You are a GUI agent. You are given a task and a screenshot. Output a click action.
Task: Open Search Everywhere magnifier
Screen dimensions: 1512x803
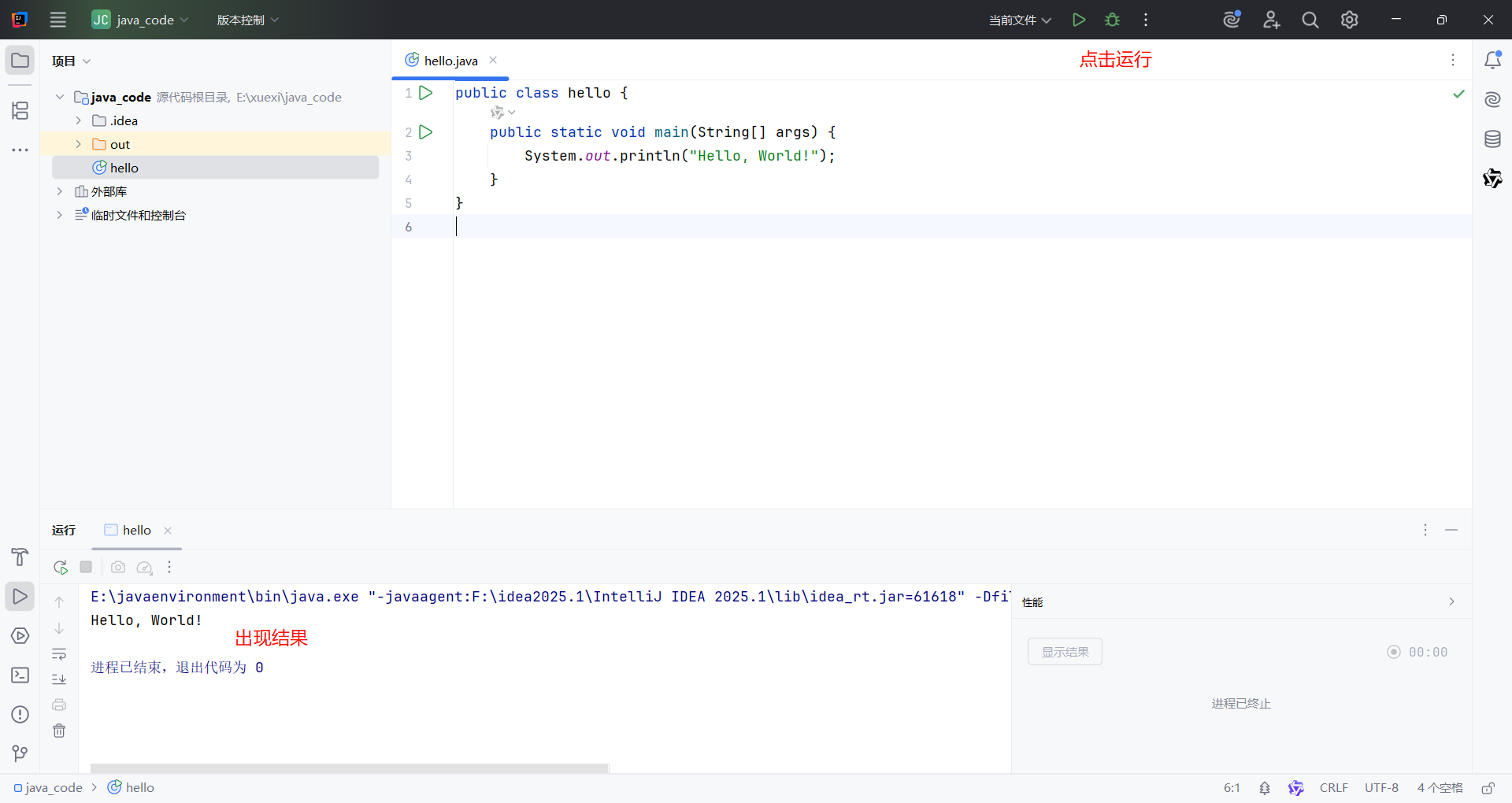(1310, 20)
